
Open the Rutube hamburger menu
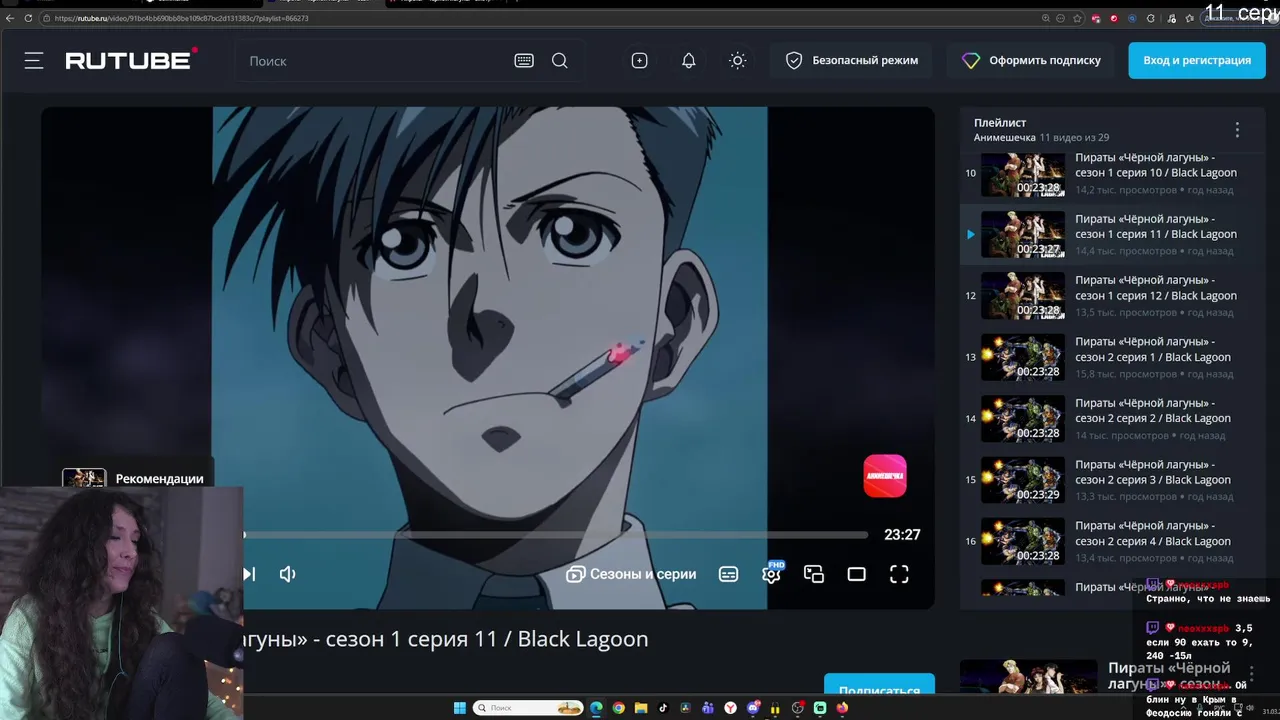pyautogui.click(x=34, y=61)
